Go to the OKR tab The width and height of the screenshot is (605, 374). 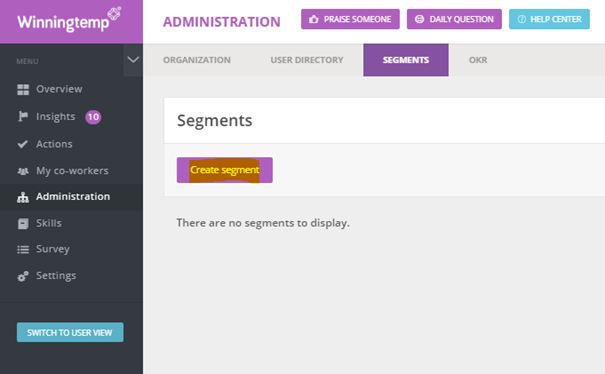click(478, 60)
